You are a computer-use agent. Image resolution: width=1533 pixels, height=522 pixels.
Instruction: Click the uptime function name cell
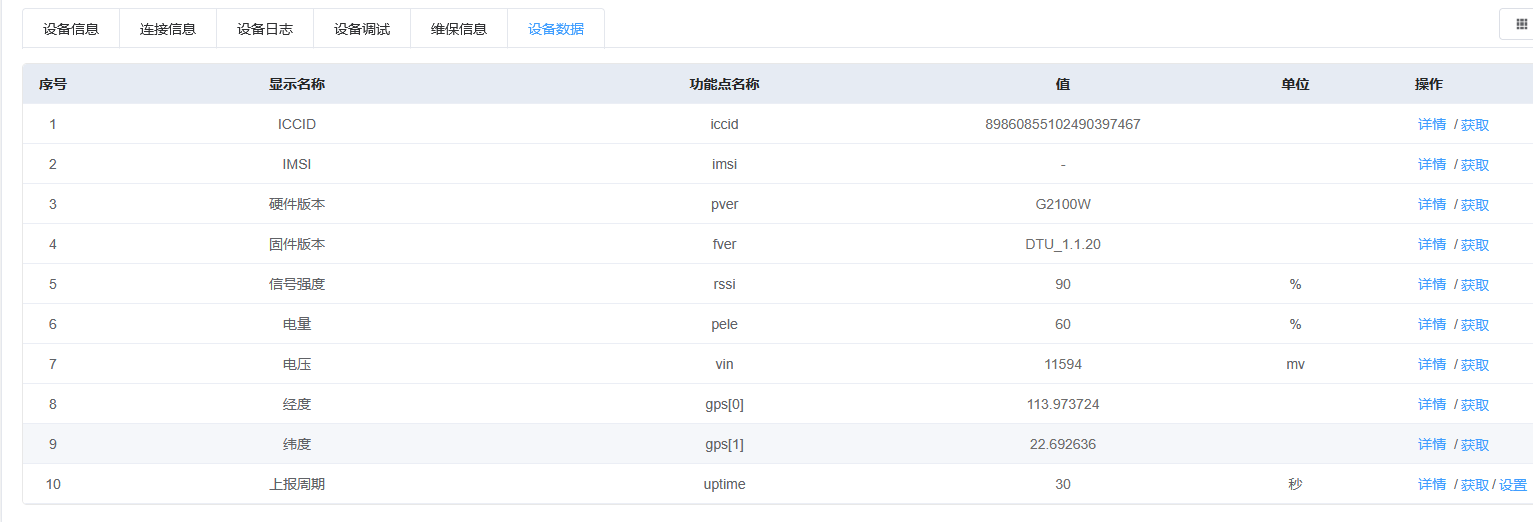725,484
